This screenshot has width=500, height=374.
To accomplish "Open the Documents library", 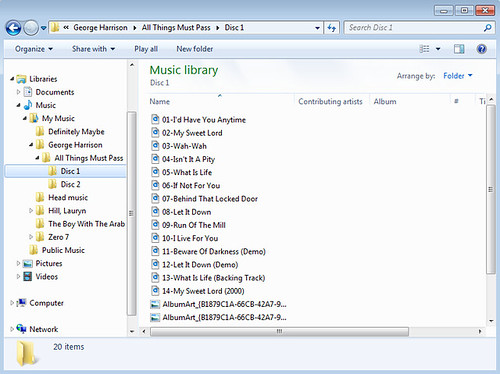I will tap(55, 92).
